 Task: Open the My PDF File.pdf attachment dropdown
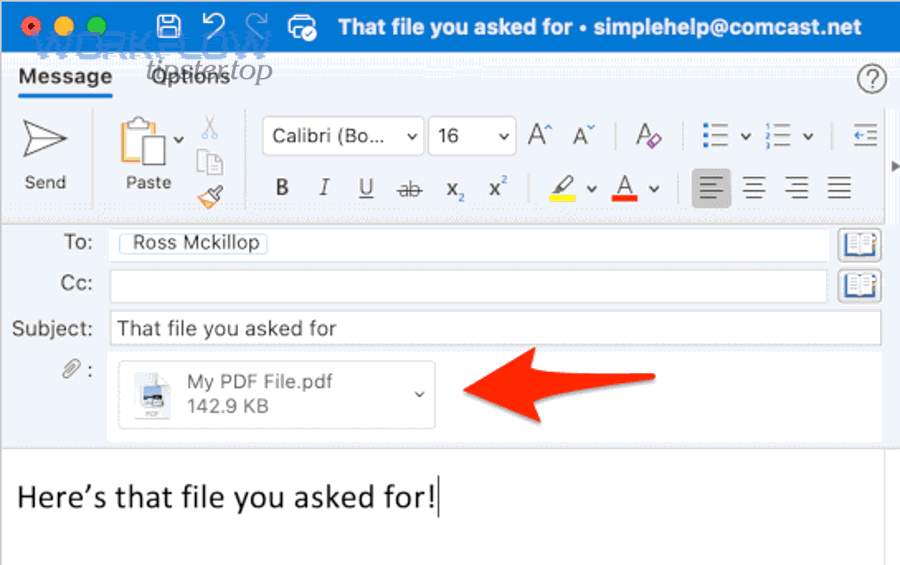click(420, 394)
